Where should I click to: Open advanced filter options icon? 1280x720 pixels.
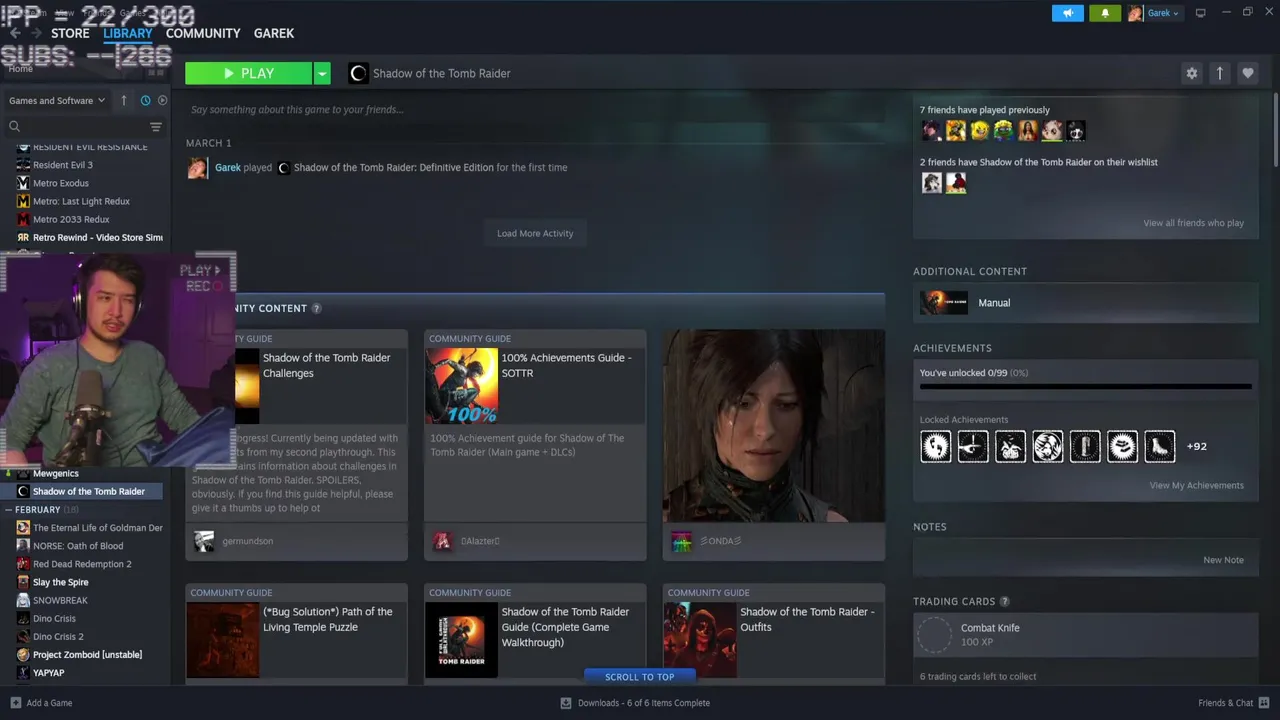click(x=155, y=126)
